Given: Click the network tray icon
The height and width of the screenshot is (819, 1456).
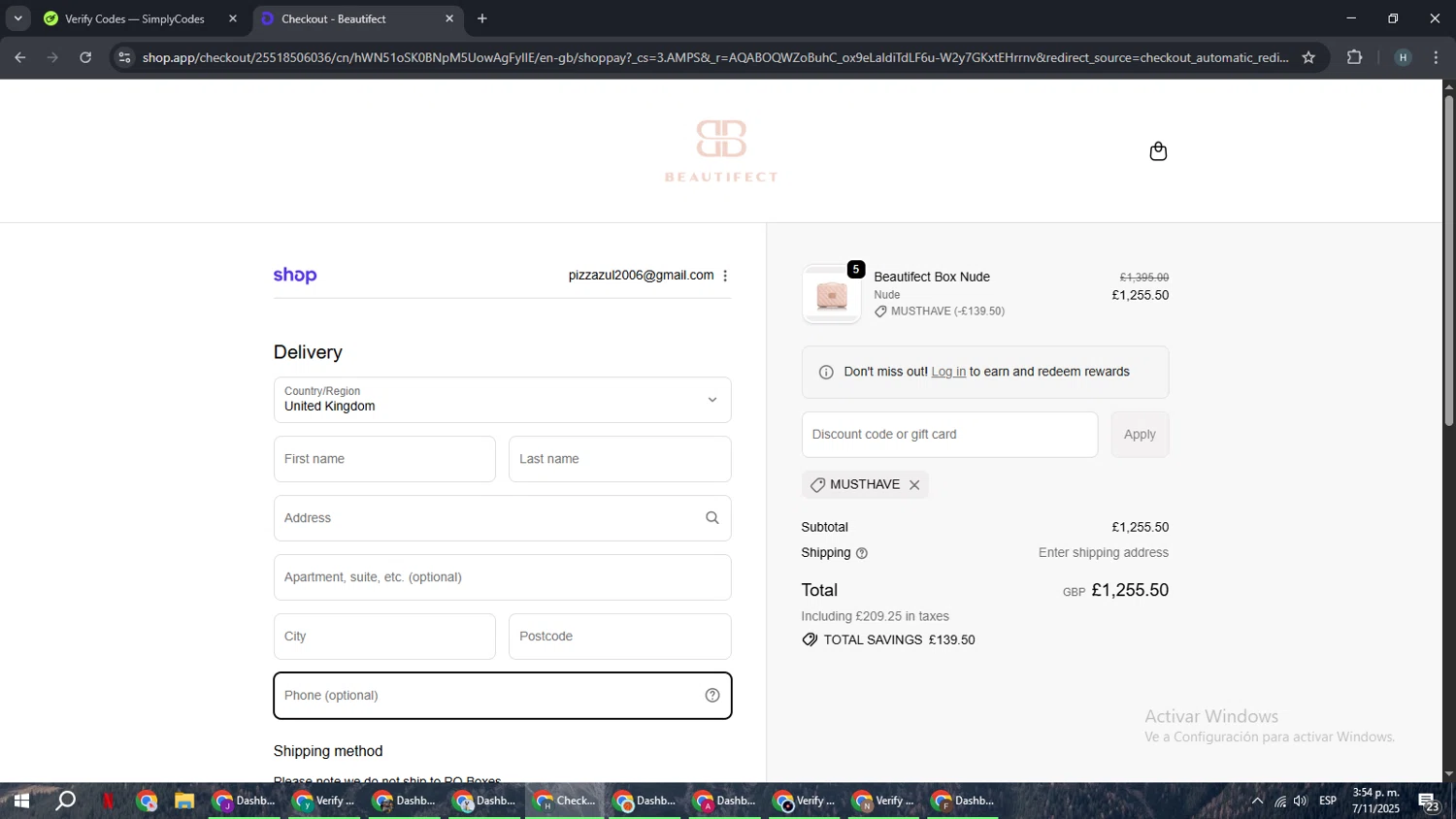Looking at the screenshot, I should 1280,801.
